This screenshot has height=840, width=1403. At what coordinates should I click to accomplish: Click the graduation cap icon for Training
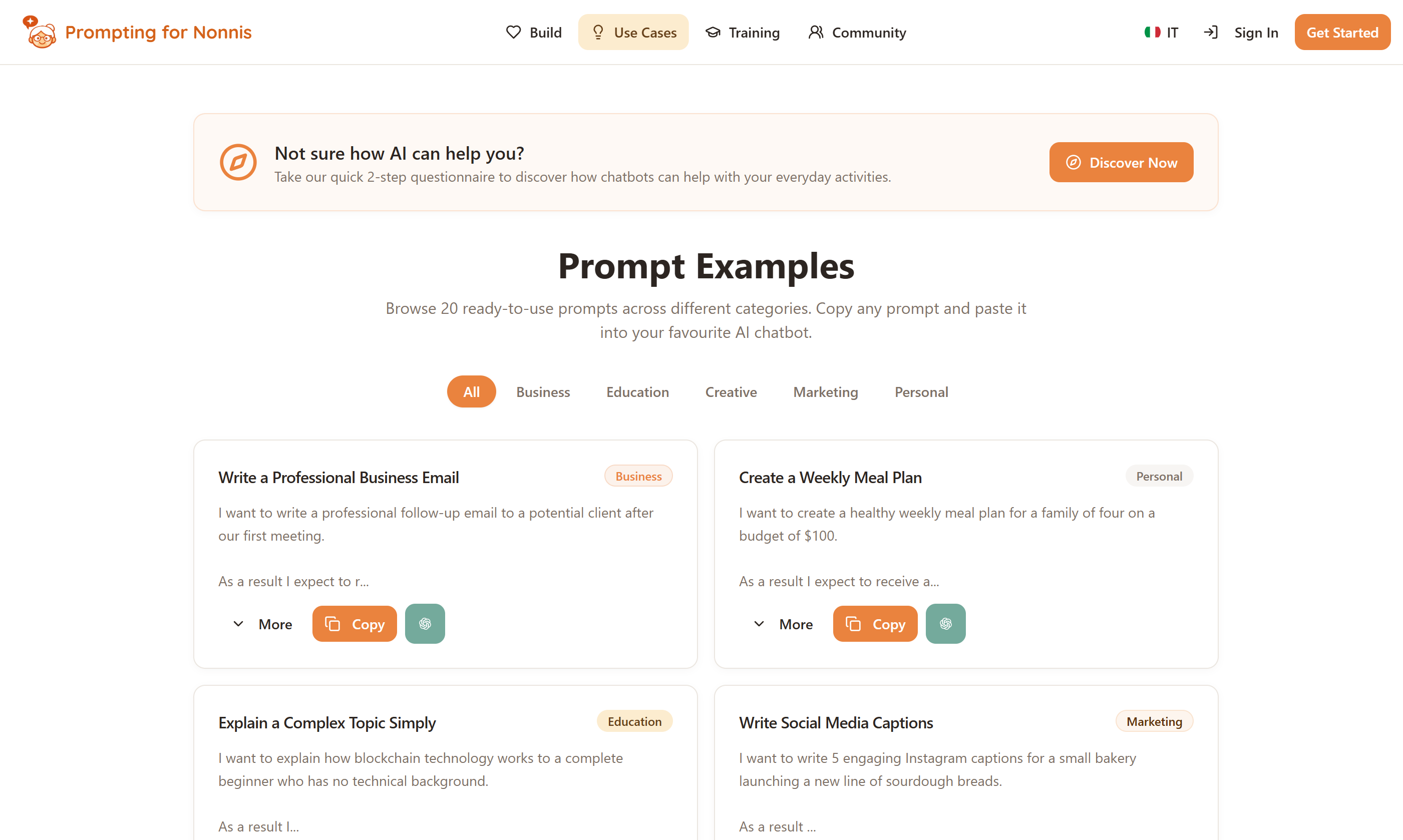click(x=712, y=32)
